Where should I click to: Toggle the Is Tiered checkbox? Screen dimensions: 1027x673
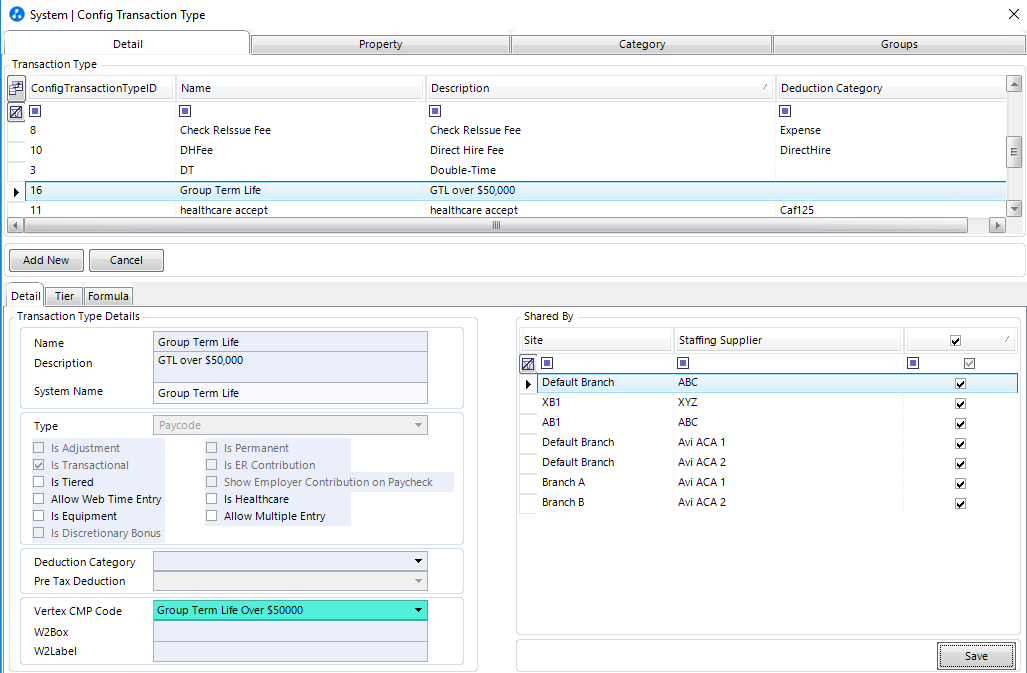click(x=39, y=482)
